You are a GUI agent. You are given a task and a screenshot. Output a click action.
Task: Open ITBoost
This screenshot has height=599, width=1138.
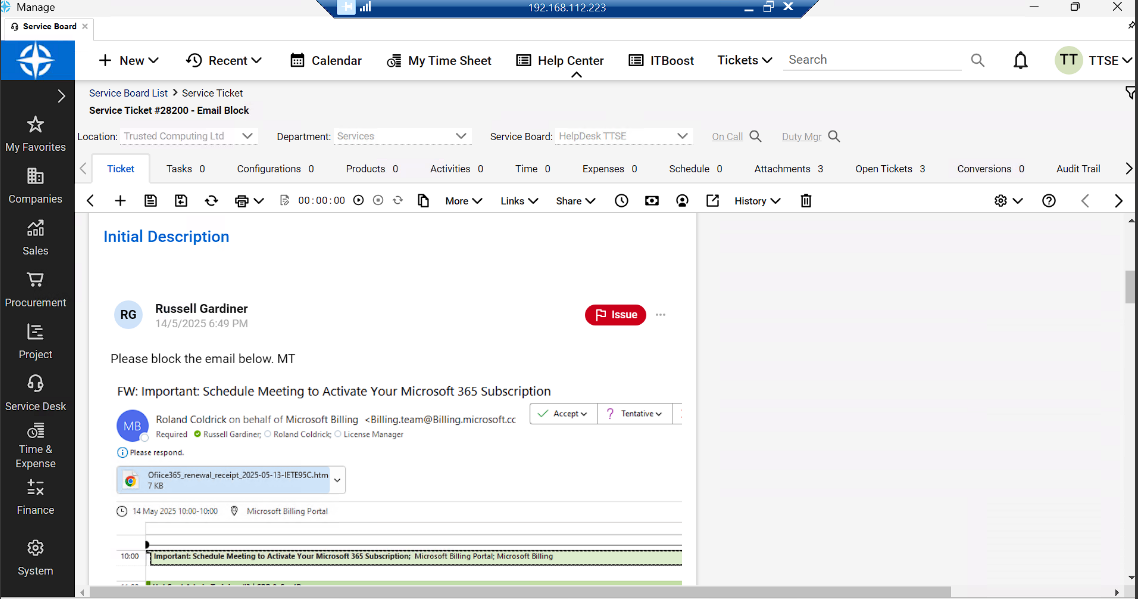(x=661, y=60)
